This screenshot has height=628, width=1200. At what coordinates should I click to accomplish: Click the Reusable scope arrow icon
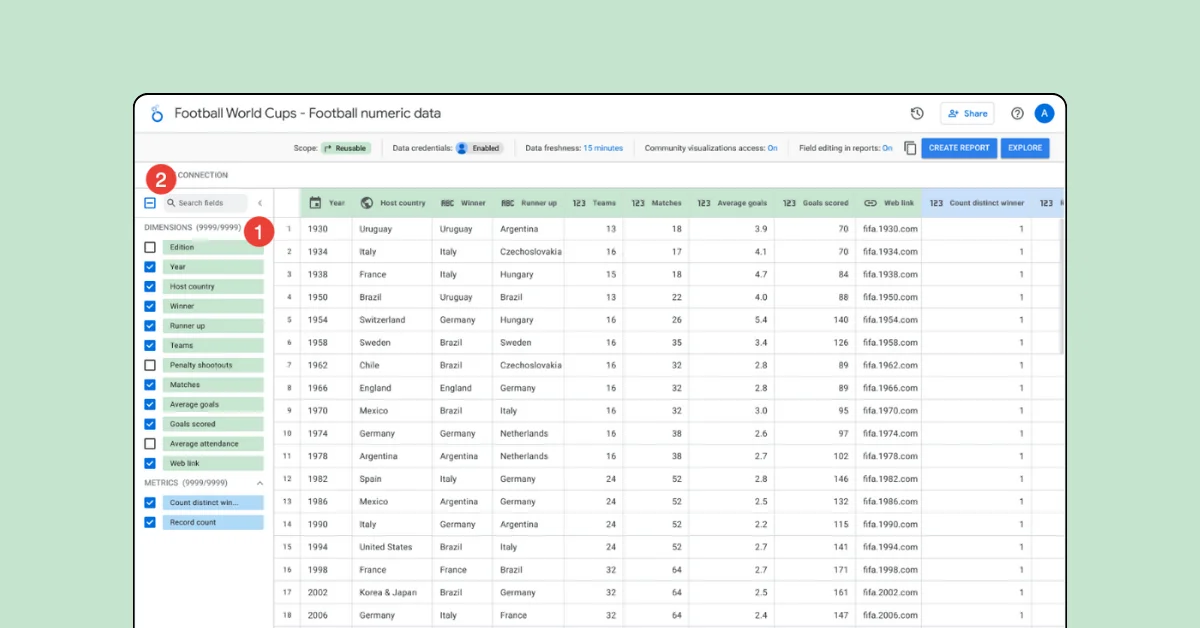coord(327,148)
